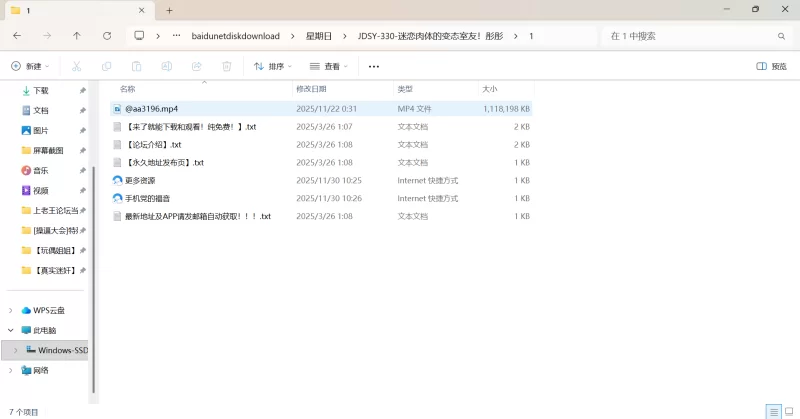Click the Copy icon in toolbar
Screen dimensions: 800x419
click(106, 66)
